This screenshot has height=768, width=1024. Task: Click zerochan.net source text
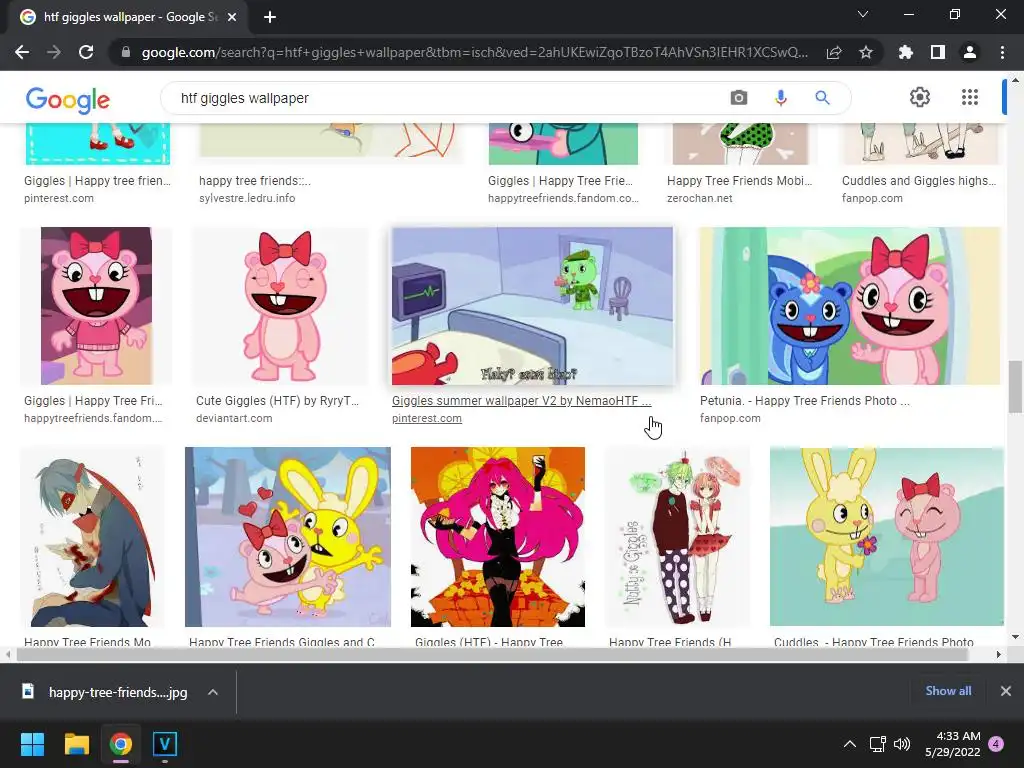pos(699,198)
